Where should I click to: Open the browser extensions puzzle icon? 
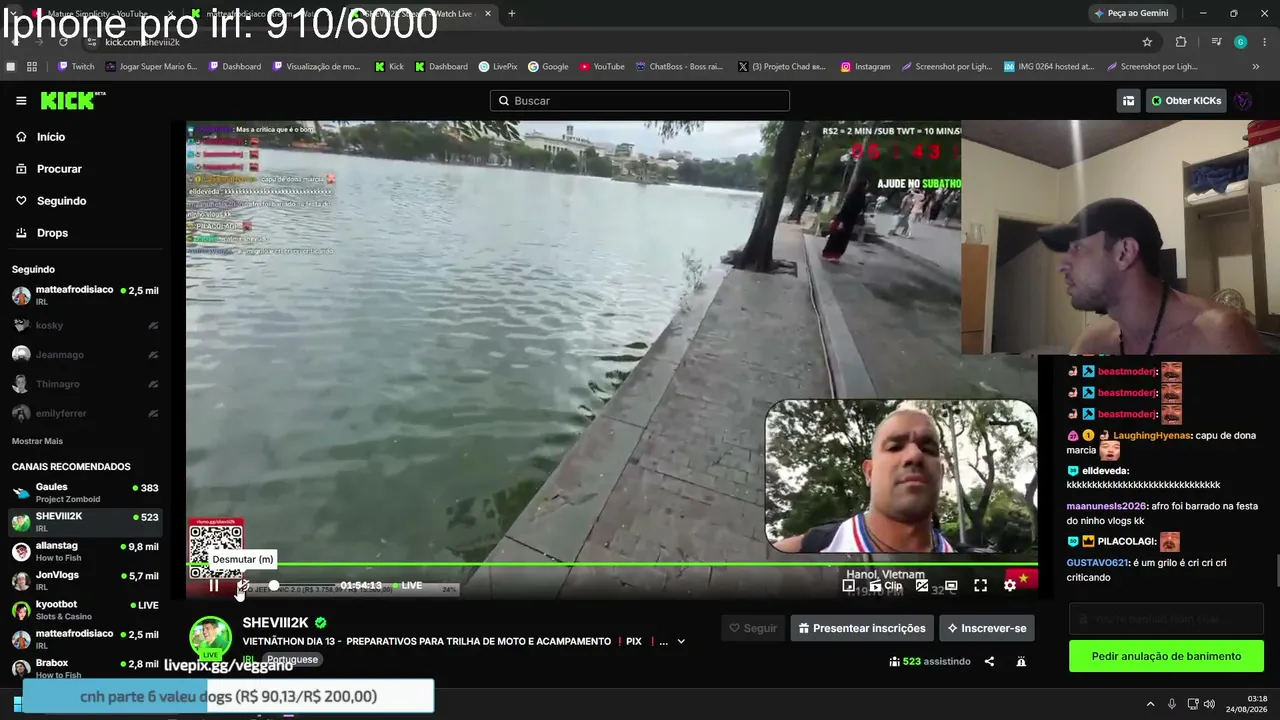[1181, 42]
